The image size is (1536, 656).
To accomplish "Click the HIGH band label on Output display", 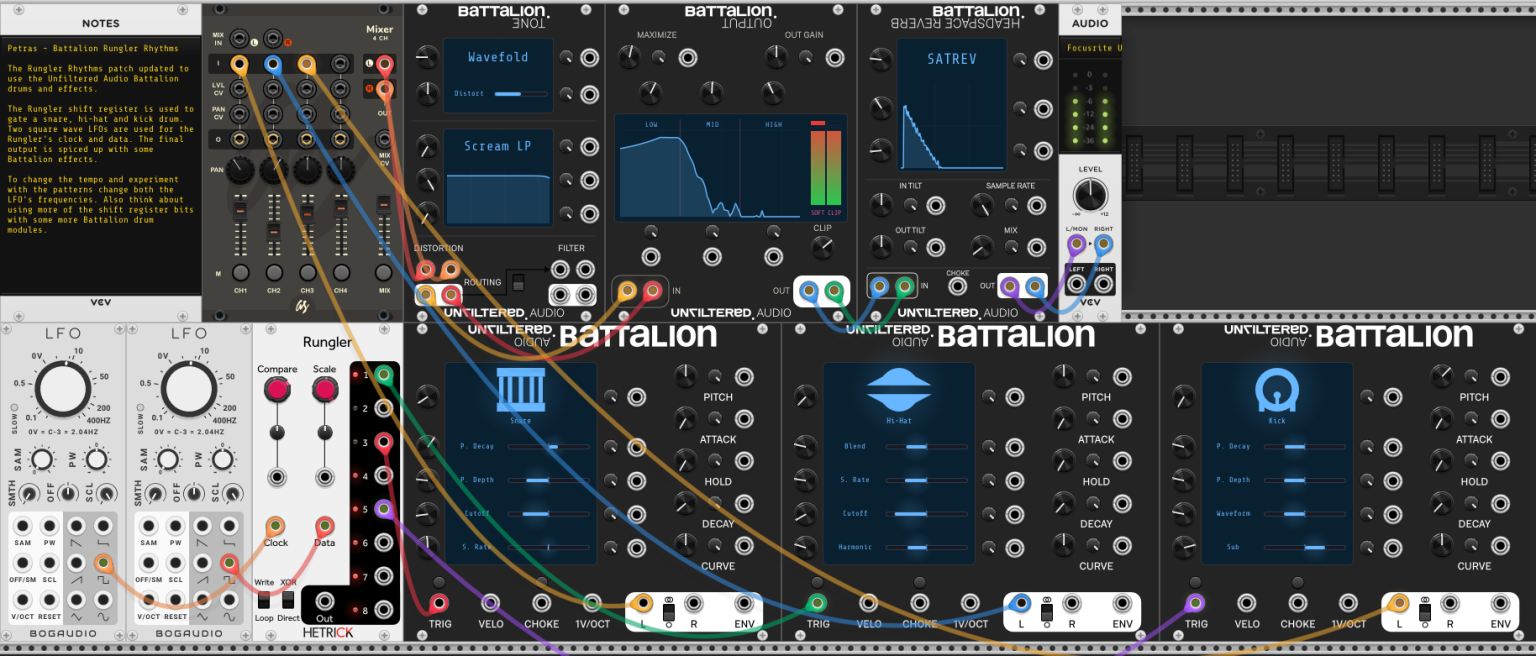I will point(773,124).
